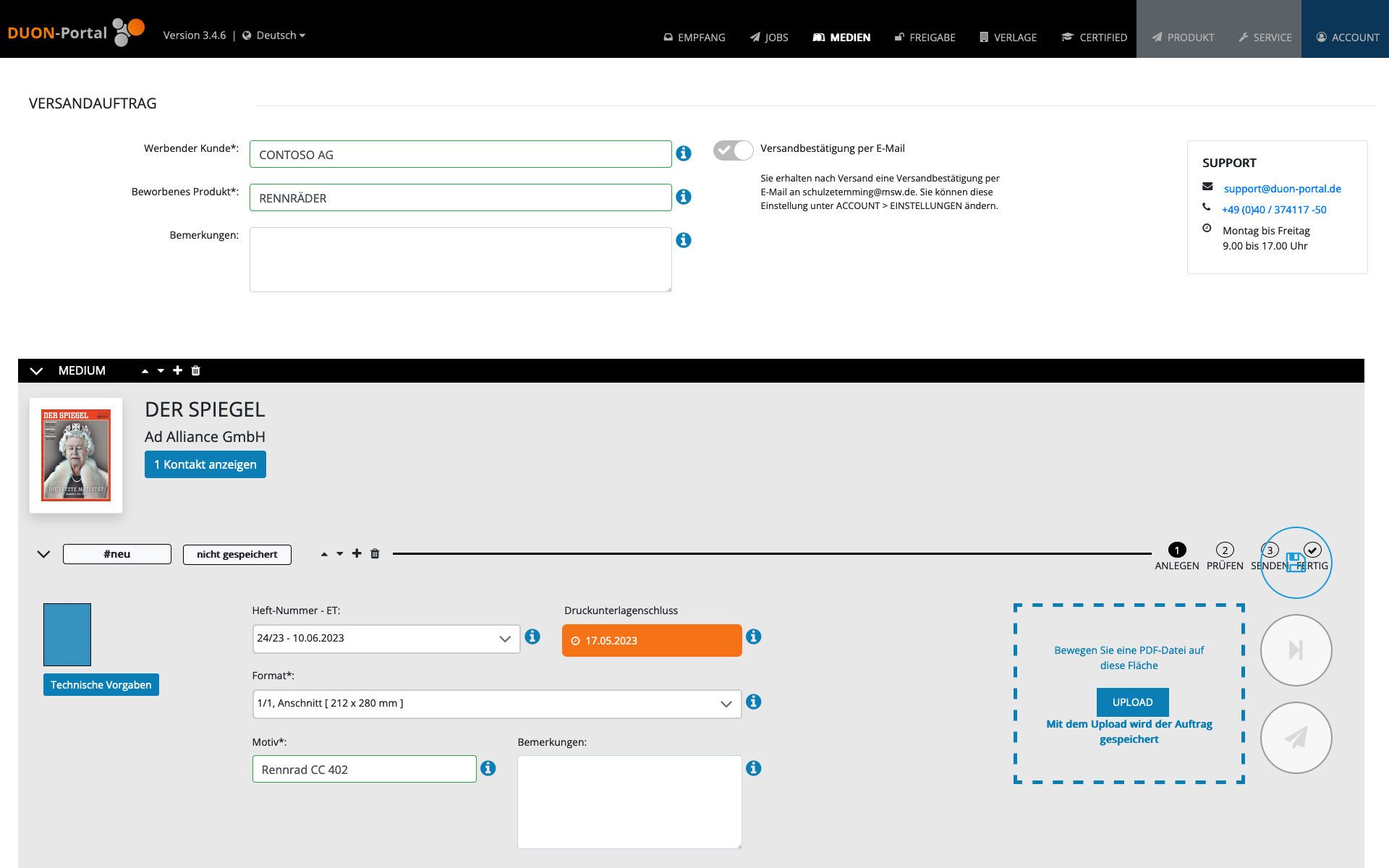Viewport: 1389px width, 868px height.
Task: Click the send paper-plane round button
Action: point(1296,738)
